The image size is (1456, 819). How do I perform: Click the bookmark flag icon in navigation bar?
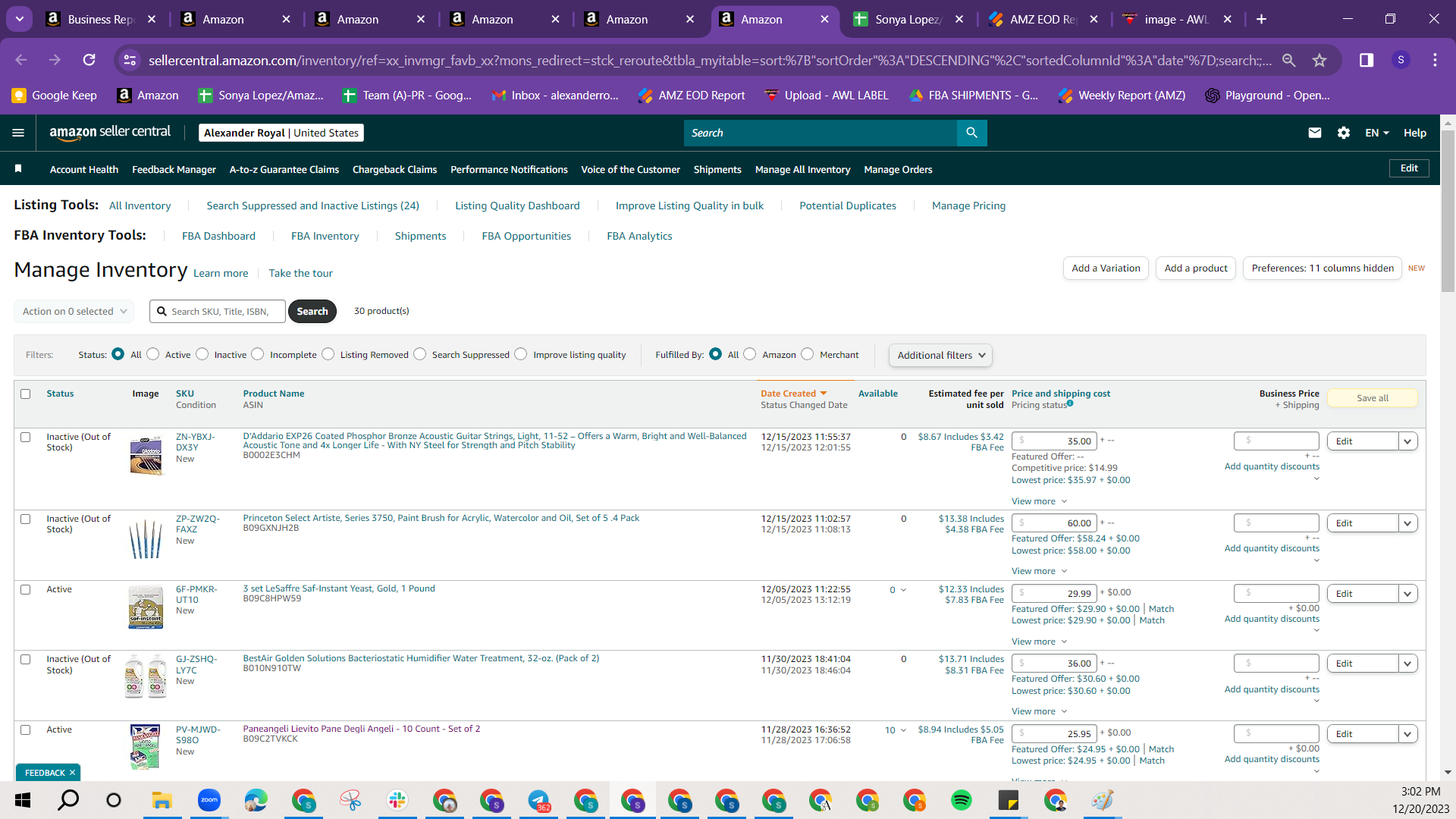tap(18, 168)
